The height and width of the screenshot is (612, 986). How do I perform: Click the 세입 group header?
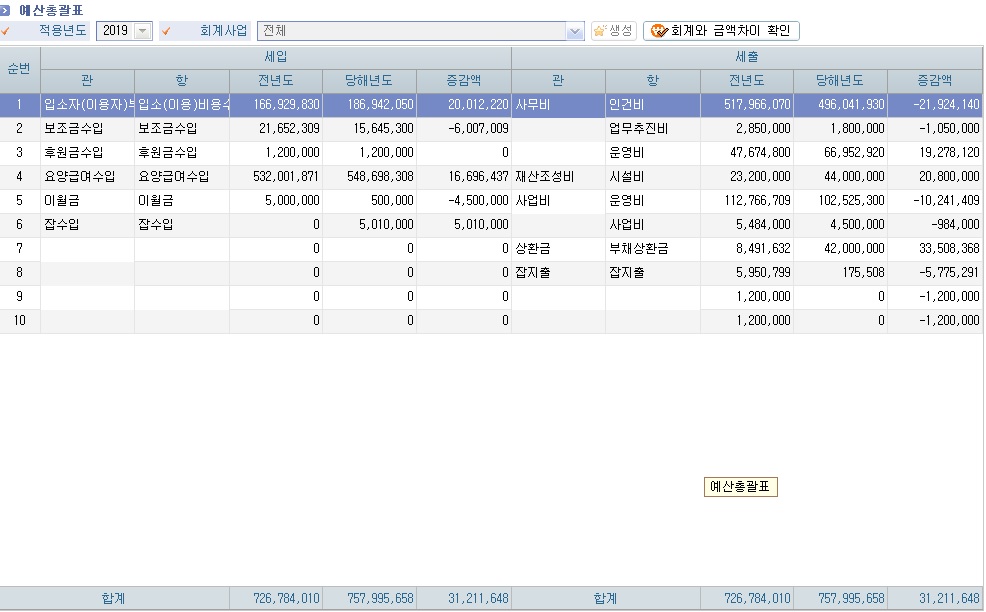click(276, 57)
